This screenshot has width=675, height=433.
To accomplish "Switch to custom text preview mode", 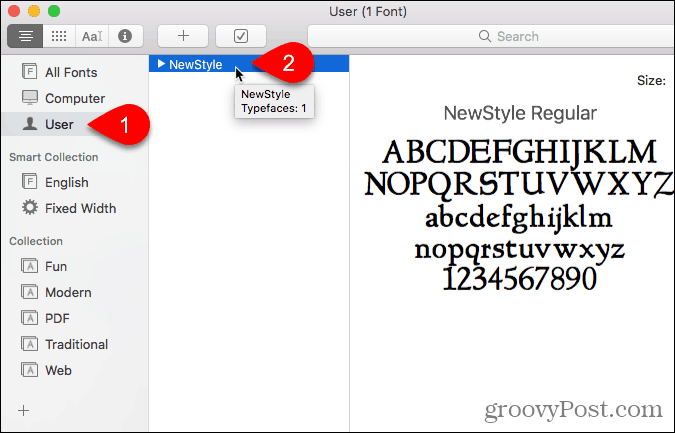I will [92, 36].
